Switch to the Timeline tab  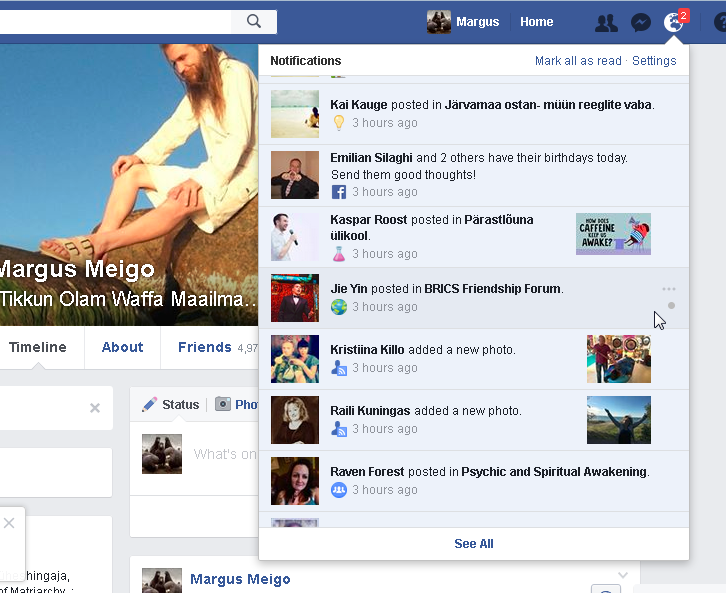coord(38,347)
